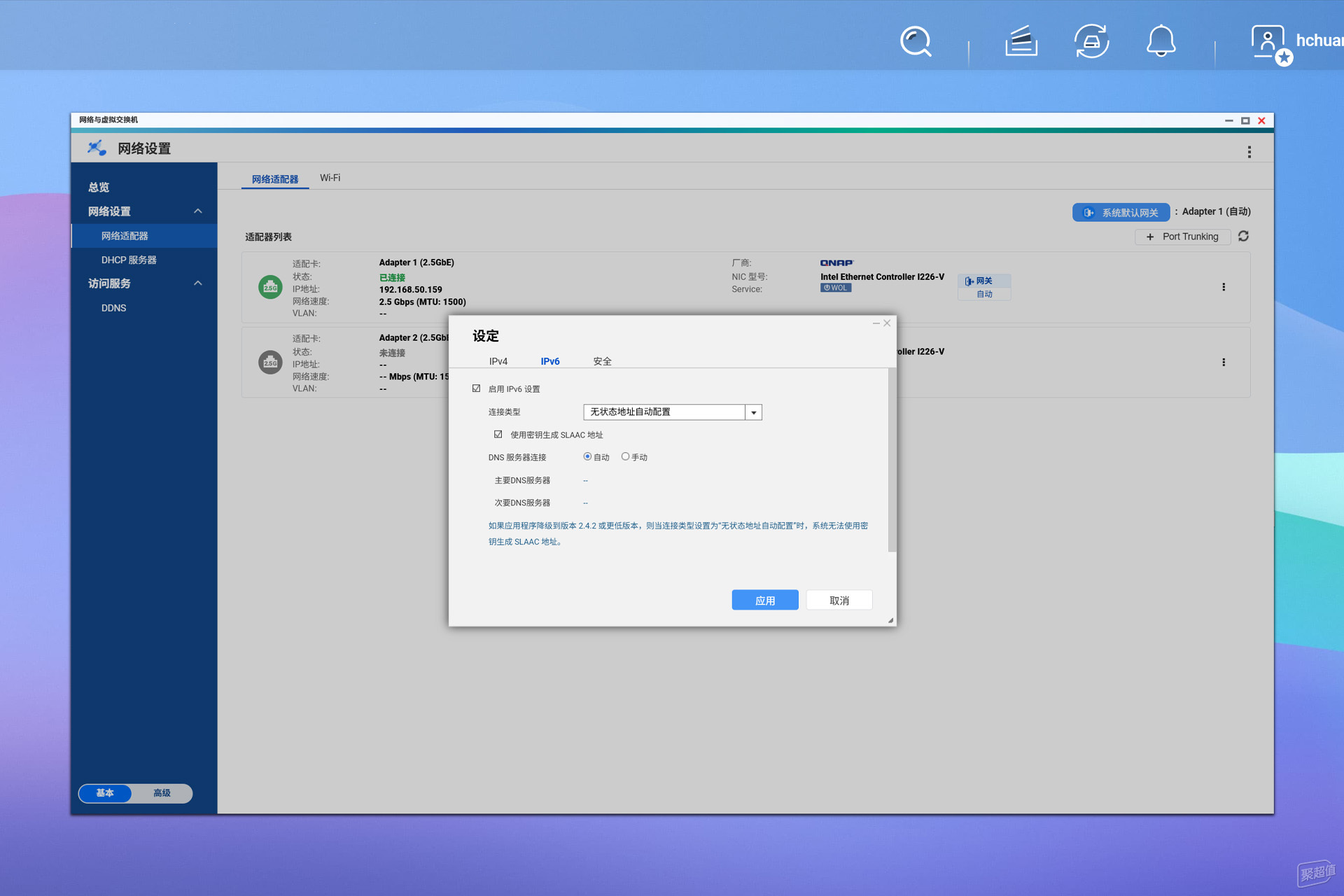Open the connection type dropdown
Image resolution: width=1344 pixels, height=896 pixels.
point(672,412)
